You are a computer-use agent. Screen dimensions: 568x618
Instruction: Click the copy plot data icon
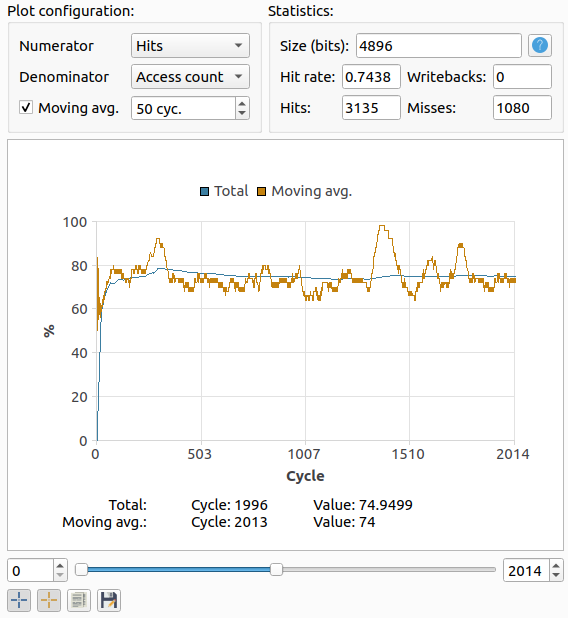pyautogui.click(x=79, y=600)
